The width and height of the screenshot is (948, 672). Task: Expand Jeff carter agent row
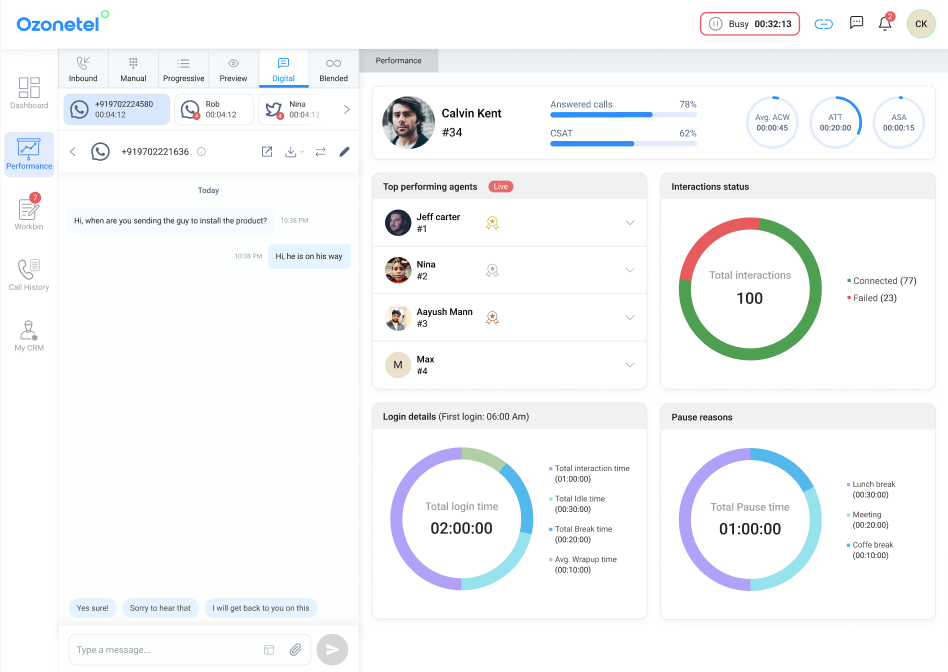click(x=630, y=223)
